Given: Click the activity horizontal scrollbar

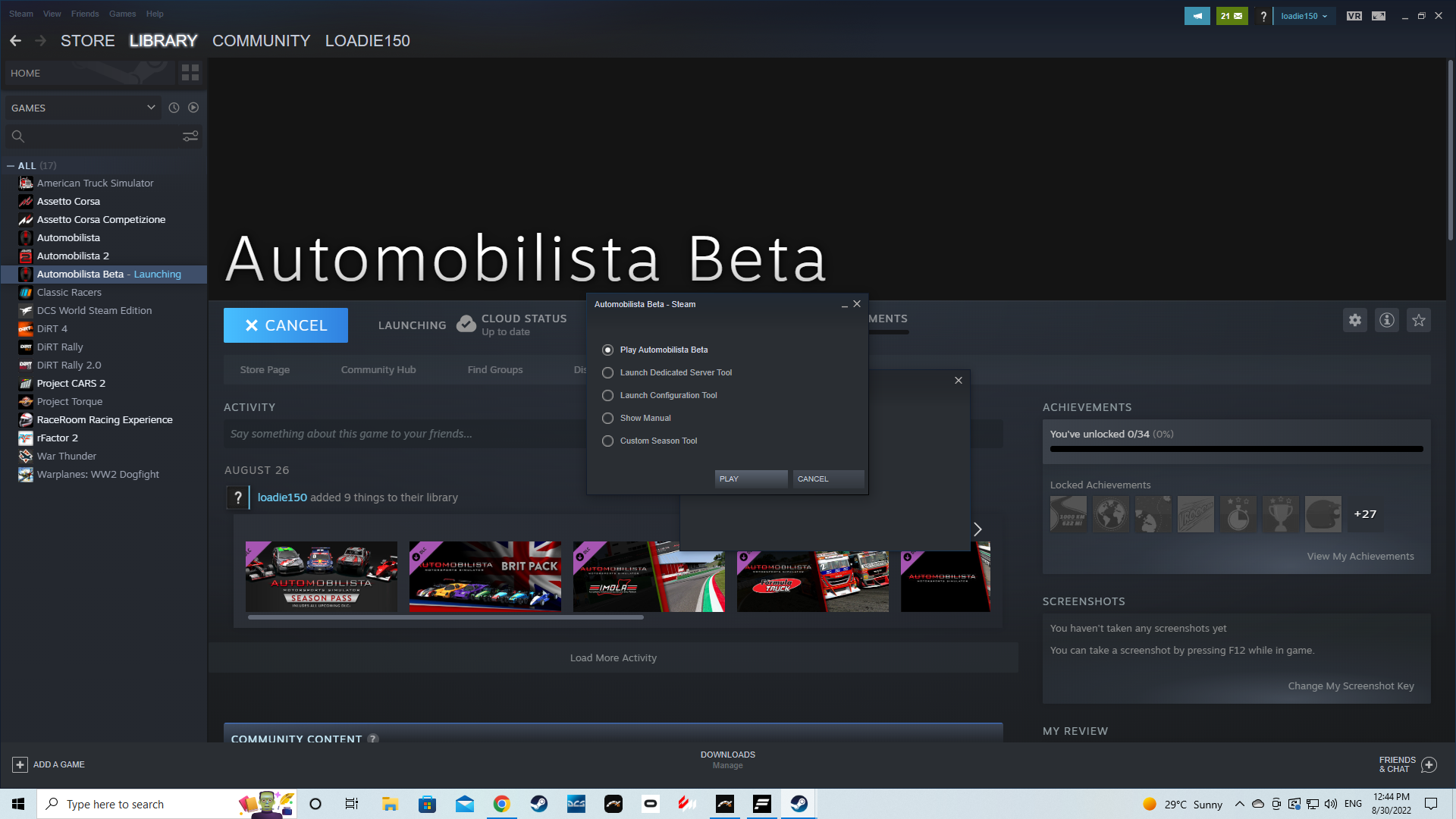Looking at the screenshot, I should 446,617.
